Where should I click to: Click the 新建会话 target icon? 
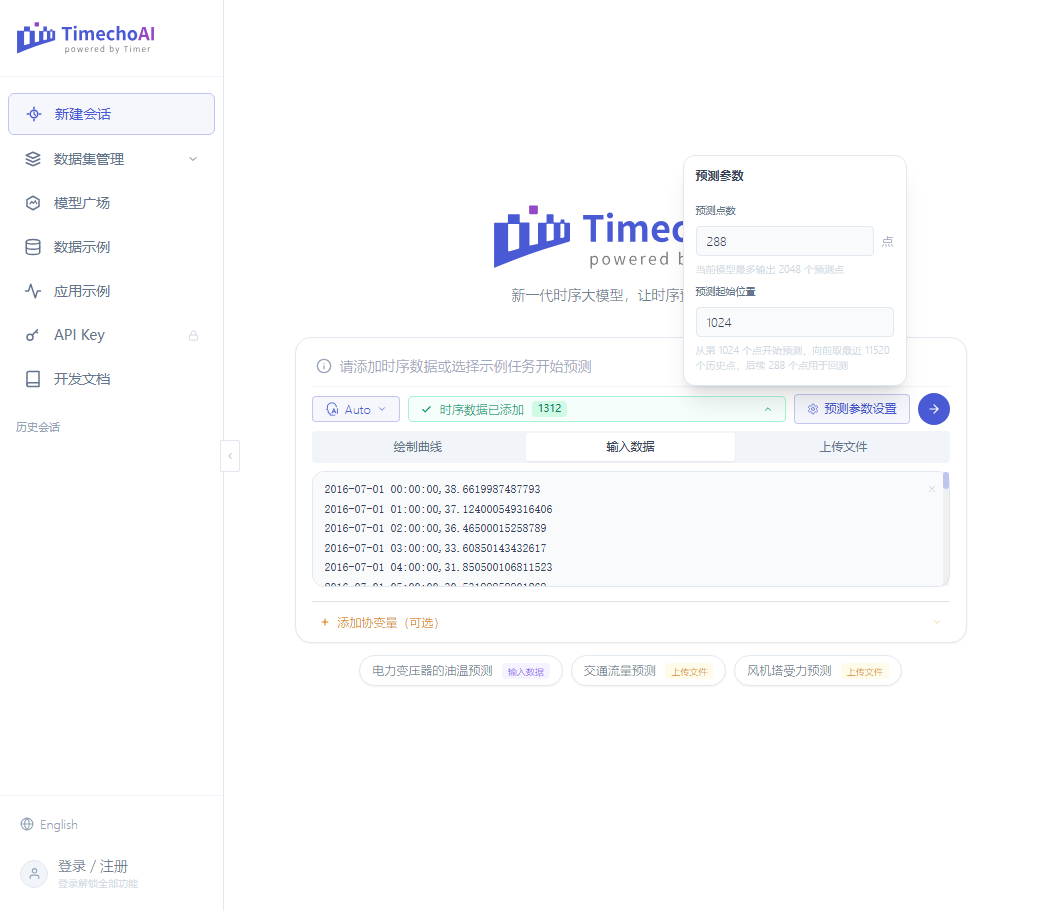[x=34, y=114]
